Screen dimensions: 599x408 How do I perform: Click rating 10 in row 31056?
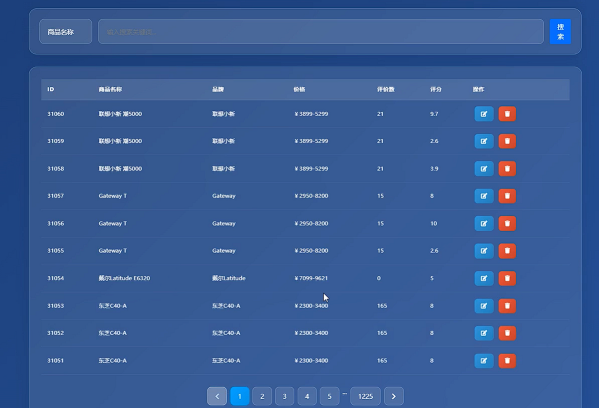[434, 223]
